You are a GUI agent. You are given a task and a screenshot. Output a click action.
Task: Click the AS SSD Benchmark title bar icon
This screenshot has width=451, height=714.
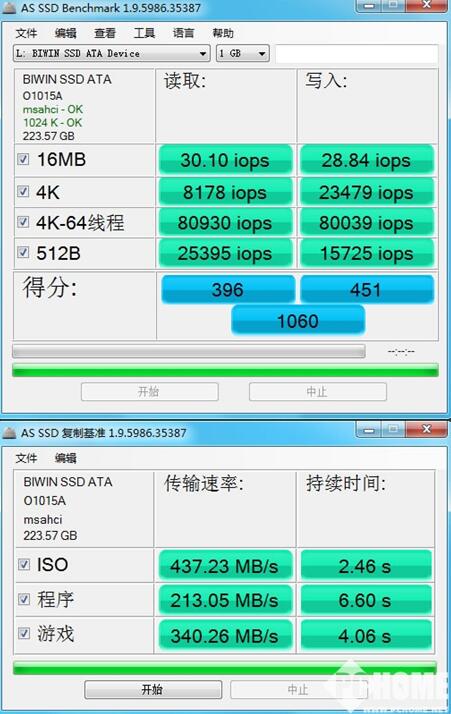(x=10, y=8)
